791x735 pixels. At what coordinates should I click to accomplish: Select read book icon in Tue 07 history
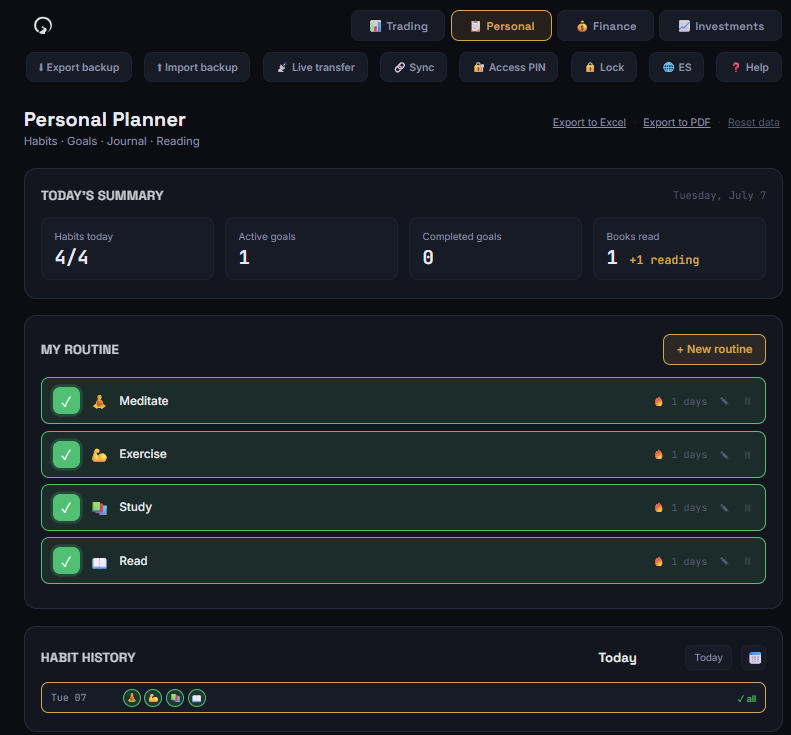[197, 698]
